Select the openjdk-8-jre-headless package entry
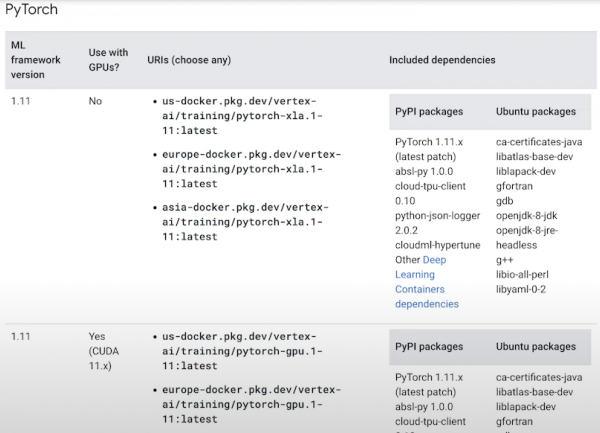The image size is (600, 433). (x=527, y=238)
